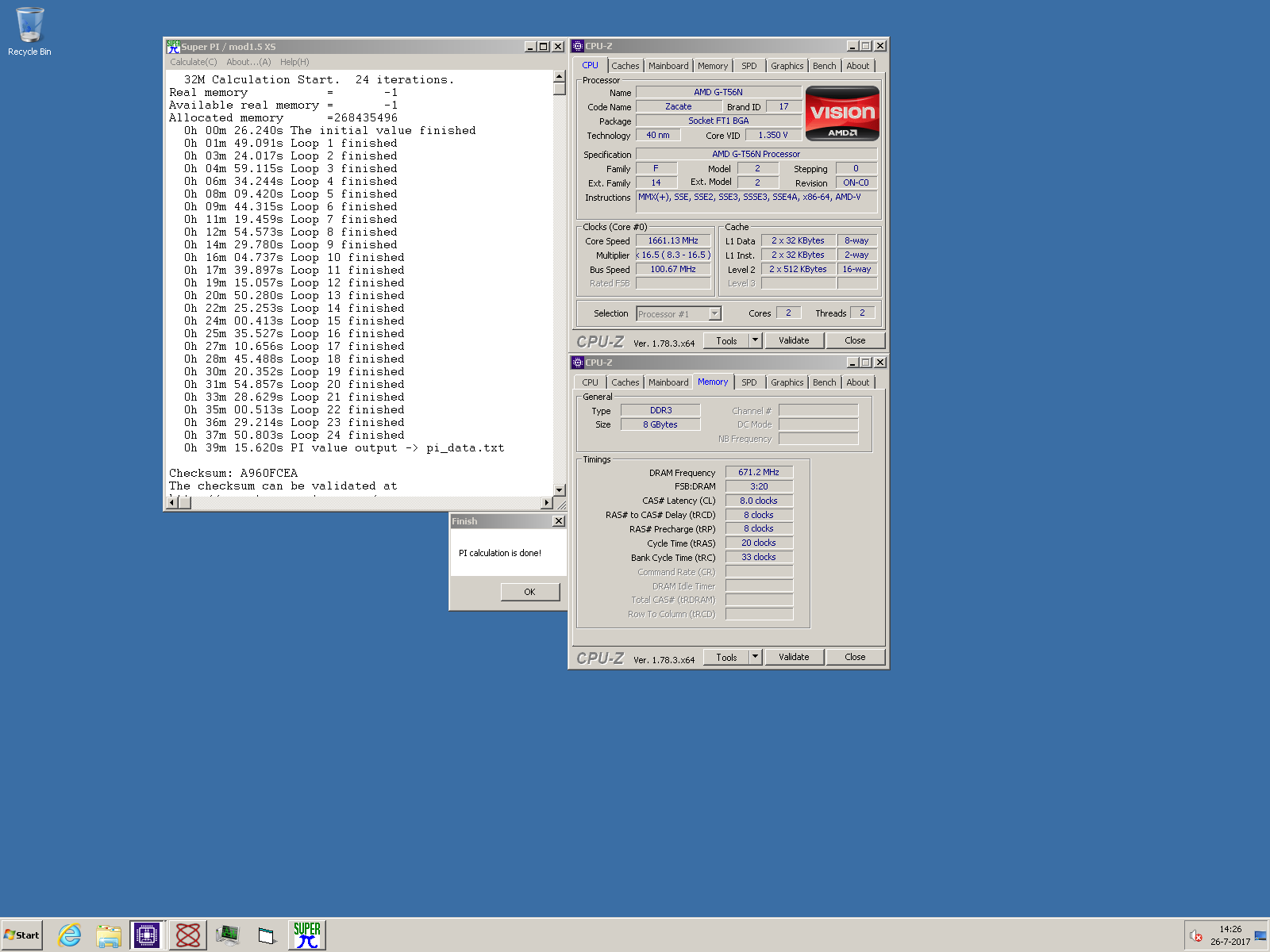Screen dimensions: 1270x952
Task: Switch to Caches tab in bottom CPU-Z window
Action: (x=625, y=382)
